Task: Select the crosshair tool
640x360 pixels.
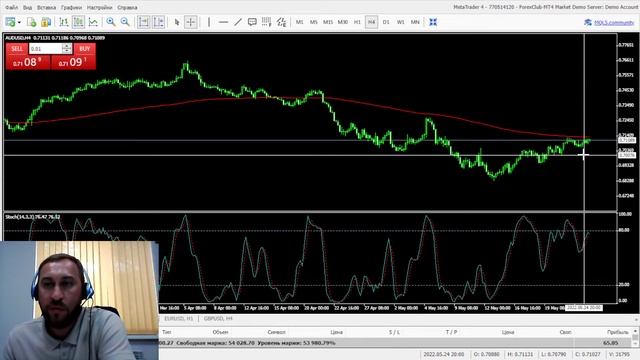Action: 191,22
